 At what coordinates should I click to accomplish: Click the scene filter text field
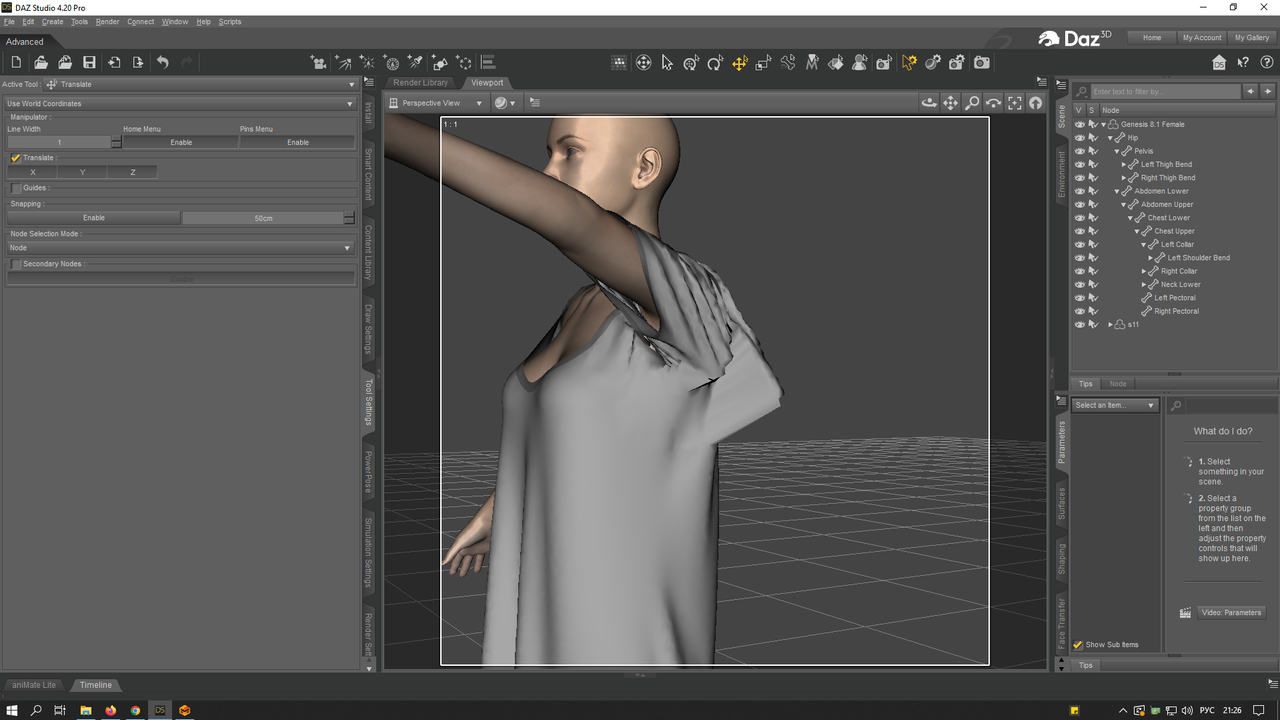tap(1164, 91)
